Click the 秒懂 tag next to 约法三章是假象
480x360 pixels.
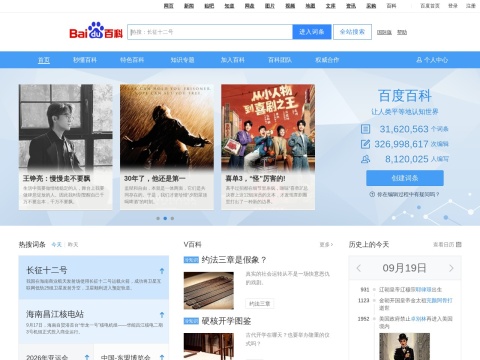tap(191, 260)
